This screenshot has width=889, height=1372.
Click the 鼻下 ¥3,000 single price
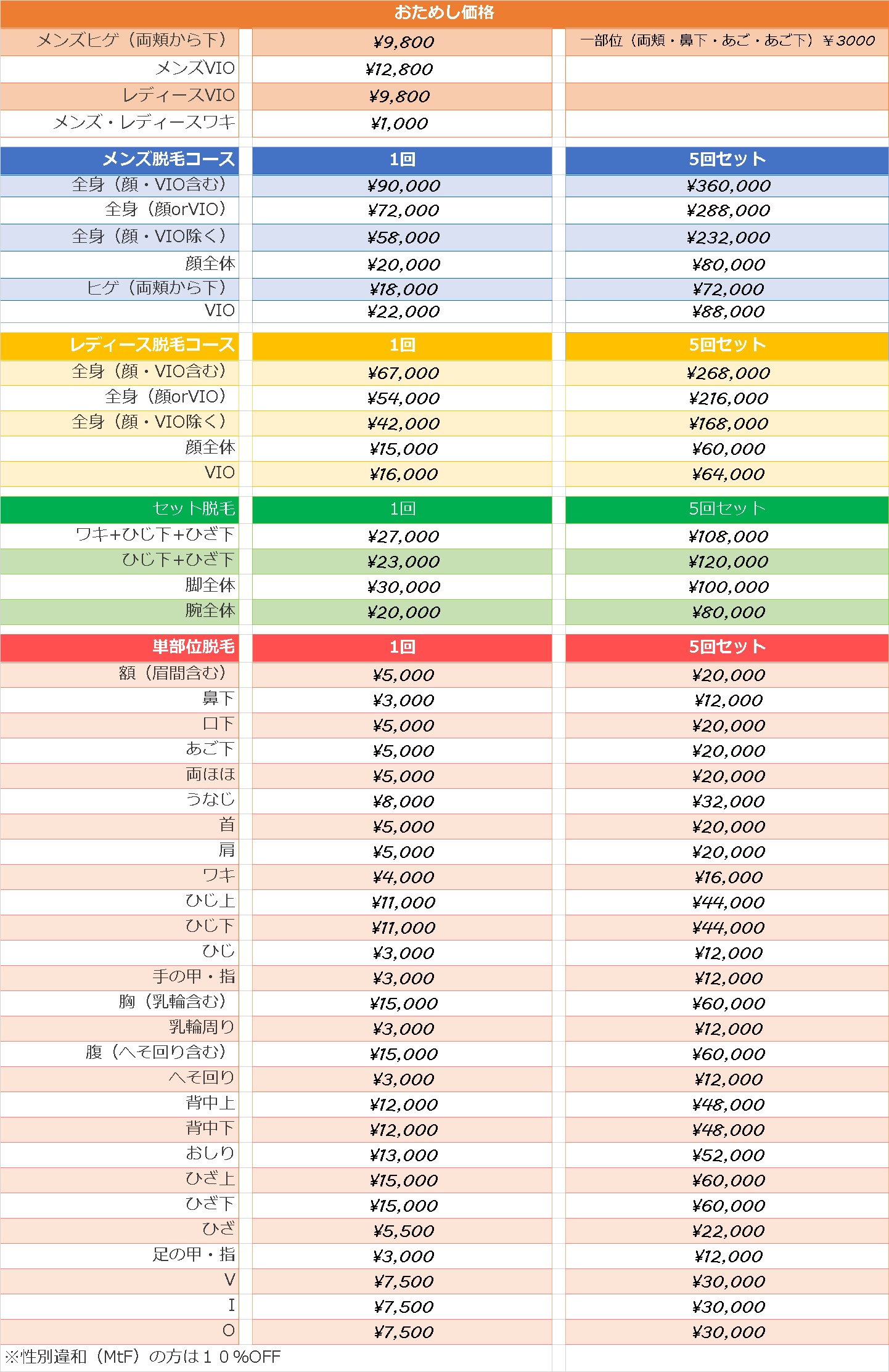click(404, 701)
